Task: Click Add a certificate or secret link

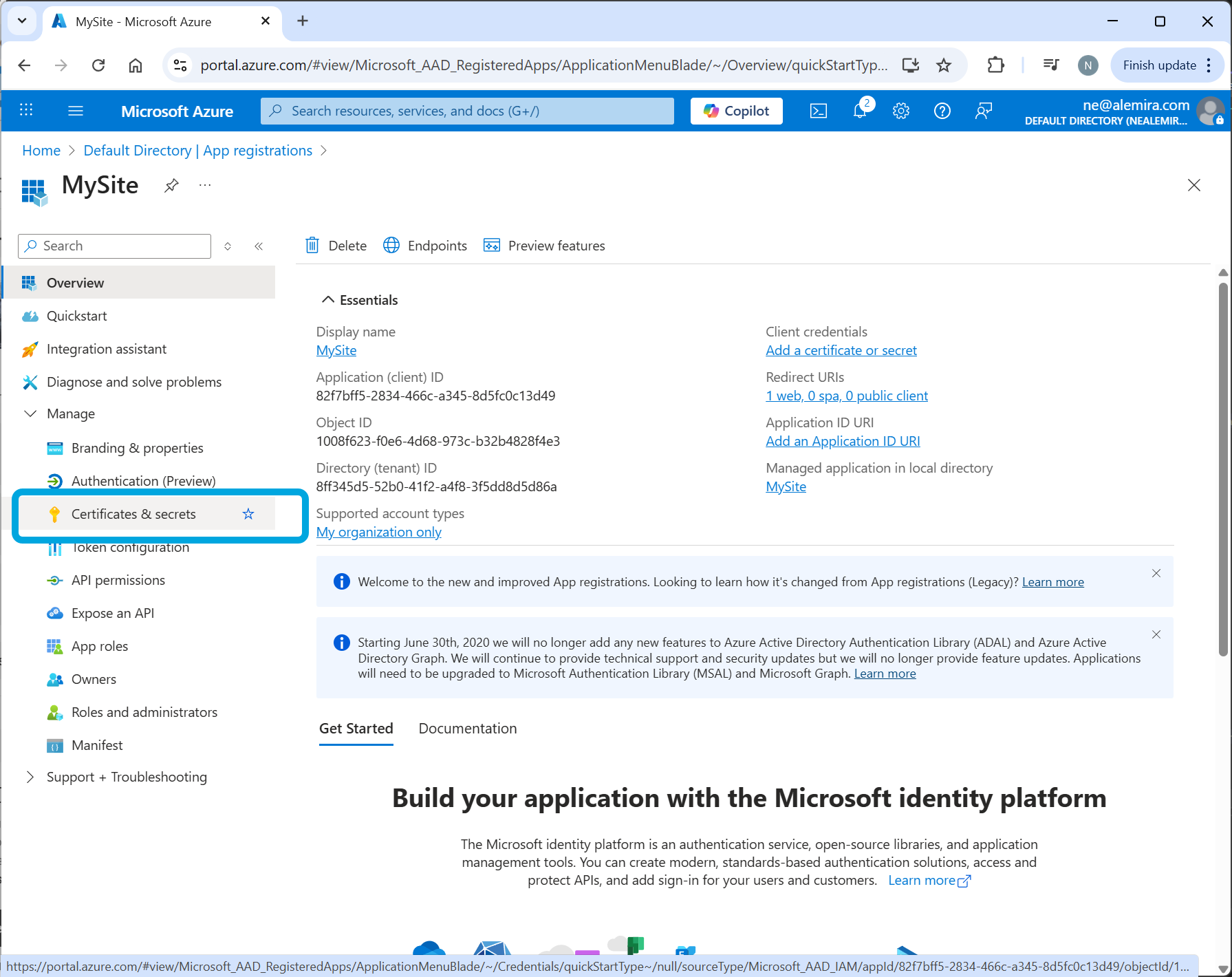Action: point(841,350)
